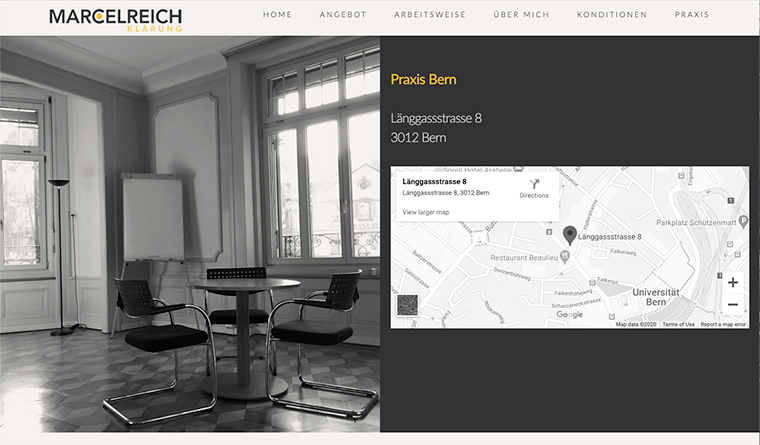This screenshot has height=445, width=760.
Task: Go to the Home menu item
Action: coord(277,15)
